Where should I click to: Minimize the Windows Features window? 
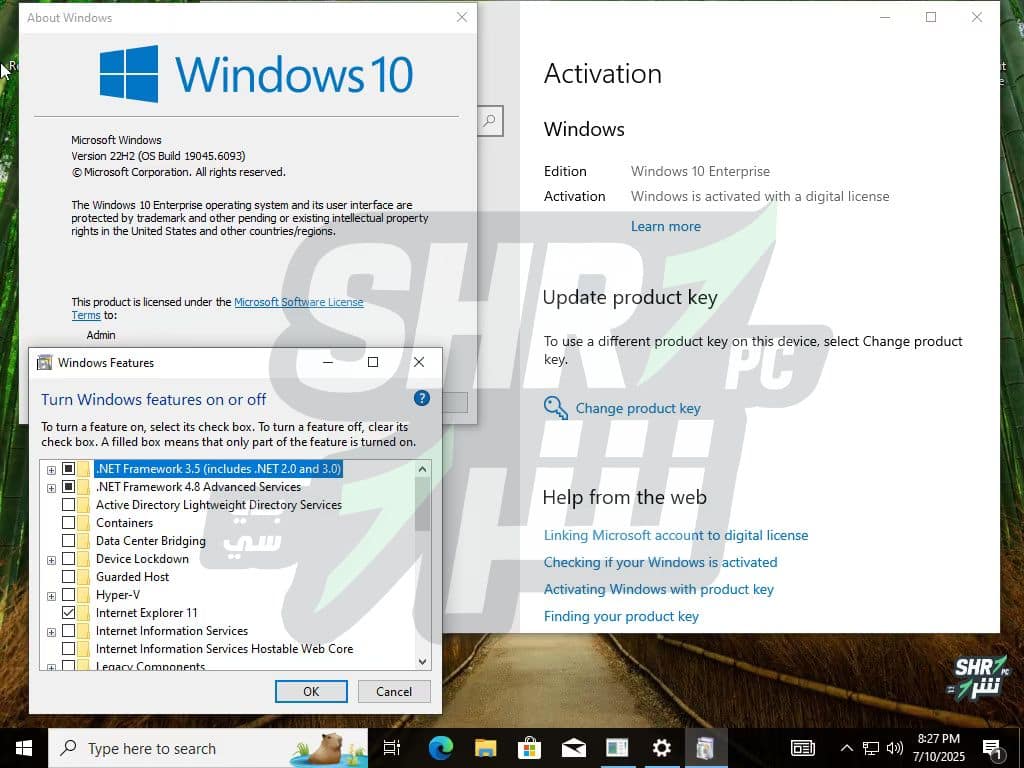click(x=328, y=362)
